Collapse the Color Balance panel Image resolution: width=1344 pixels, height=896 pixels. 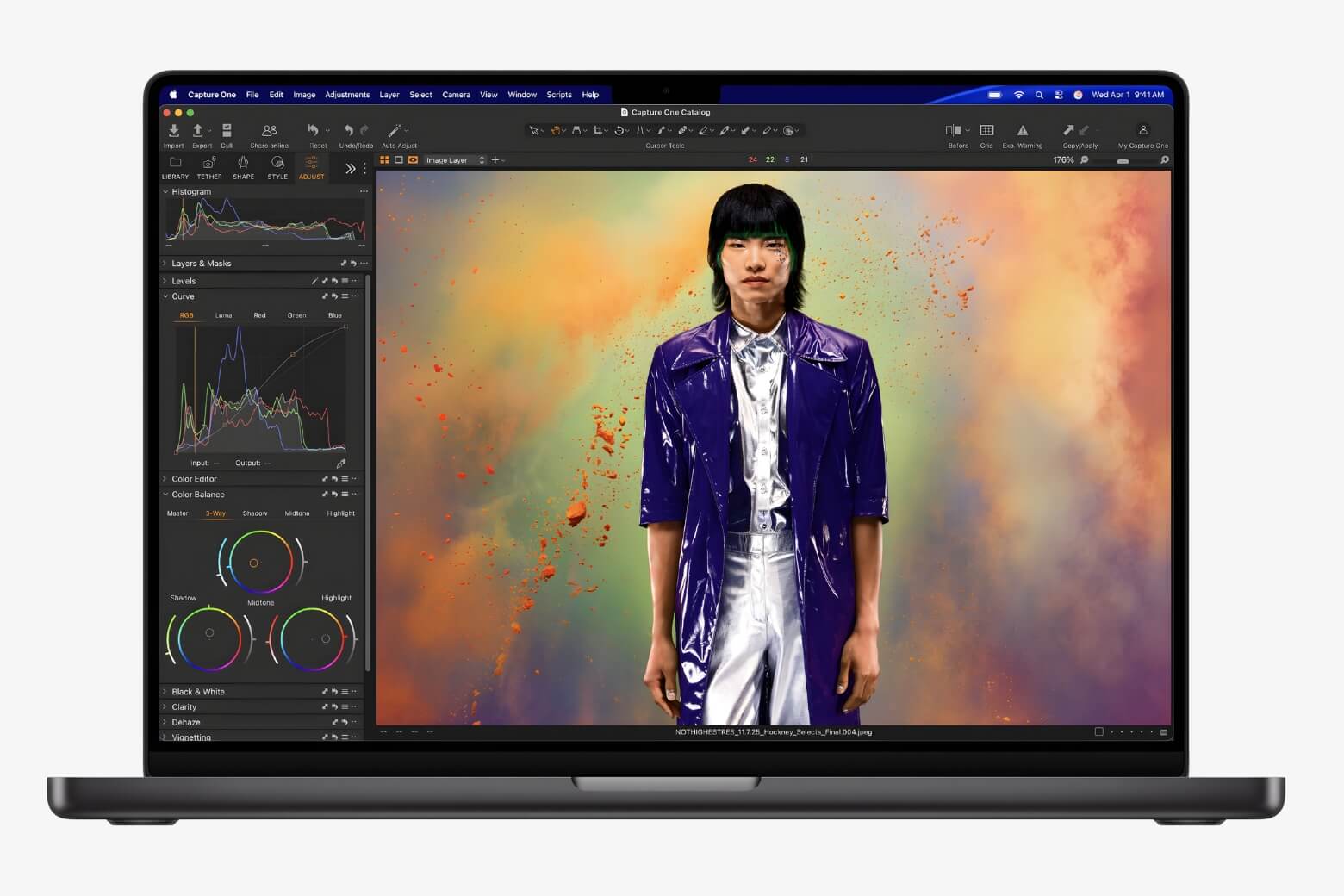click(x=165, y=495)
